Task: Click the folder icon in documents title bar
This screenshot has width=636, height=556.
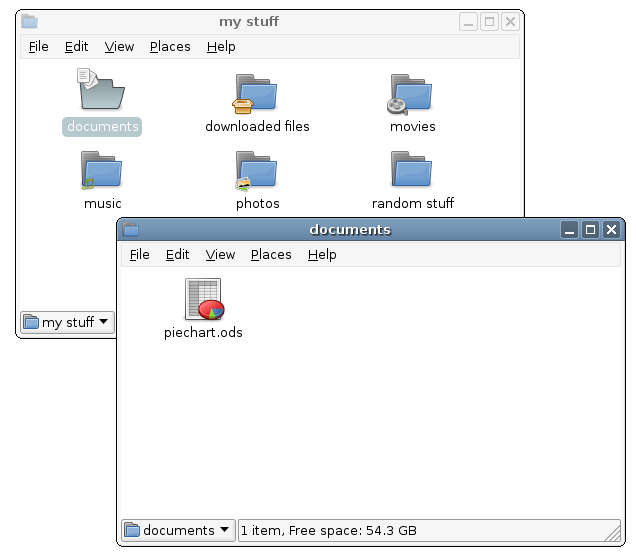Action: coord(131,229)
